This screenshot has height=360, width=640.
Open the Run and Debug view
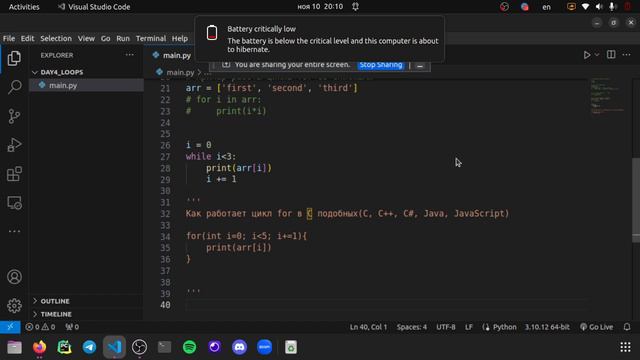pos(14,145)
